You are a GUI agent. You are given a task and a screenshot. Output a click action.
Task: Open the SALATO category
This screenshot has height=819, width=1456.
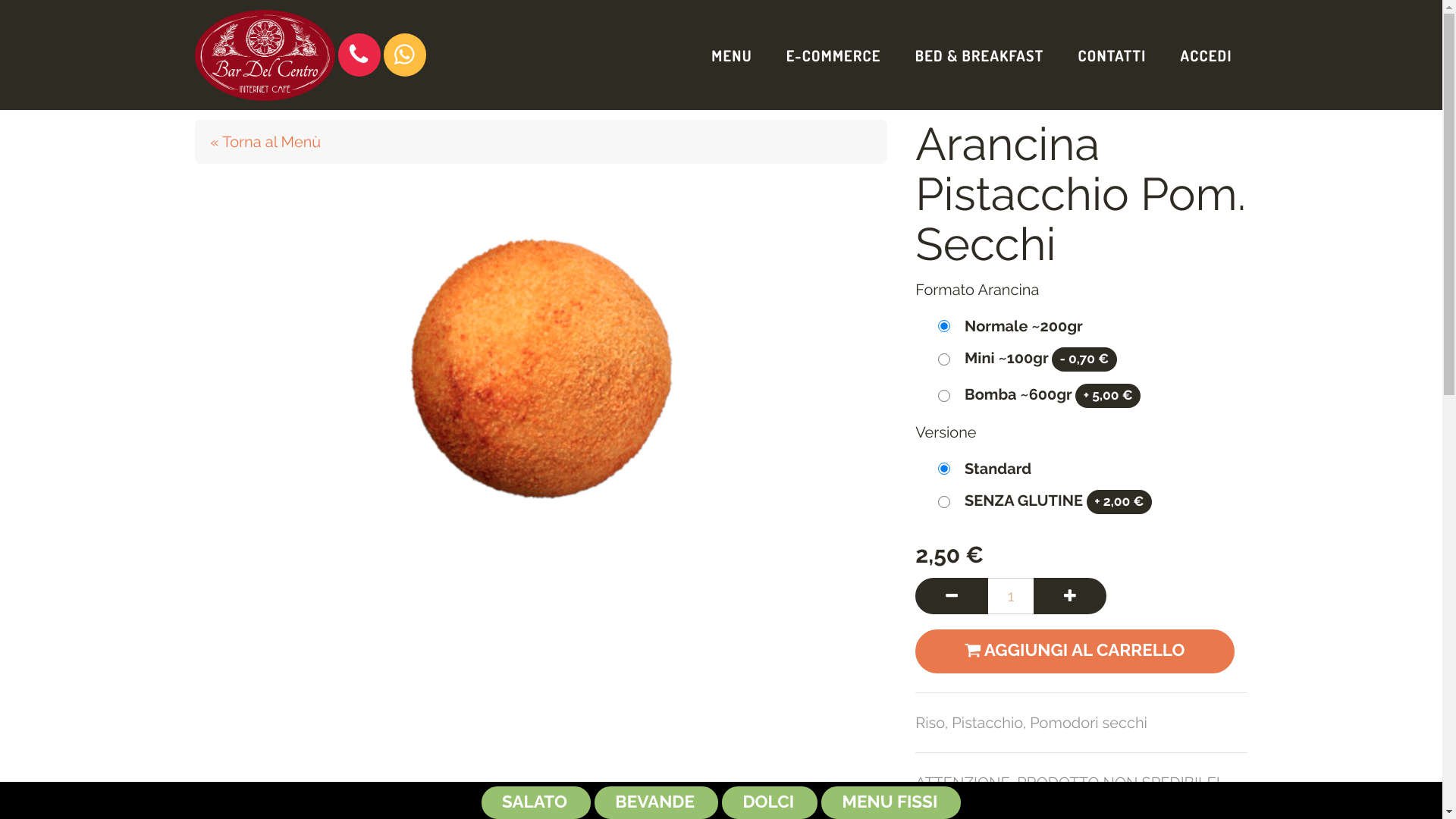click(x=535, y=802)
